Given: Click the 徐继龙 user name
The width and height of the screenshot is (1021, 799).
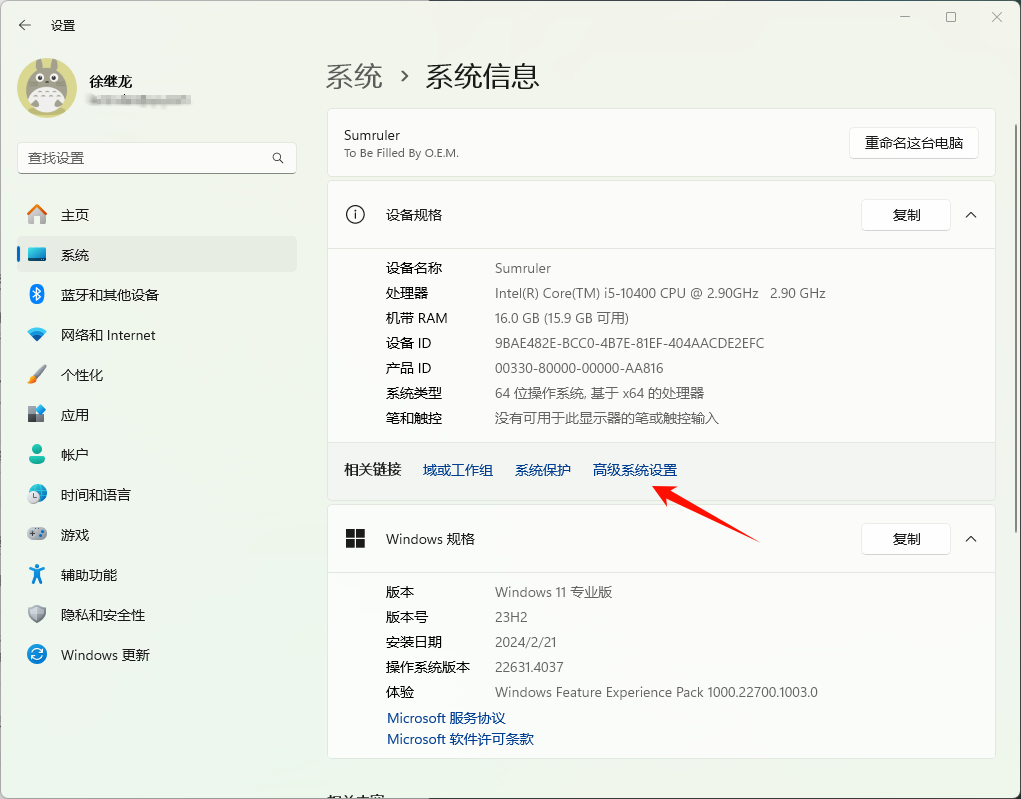Looking at the screenshot, I should (x=111, y=82).
